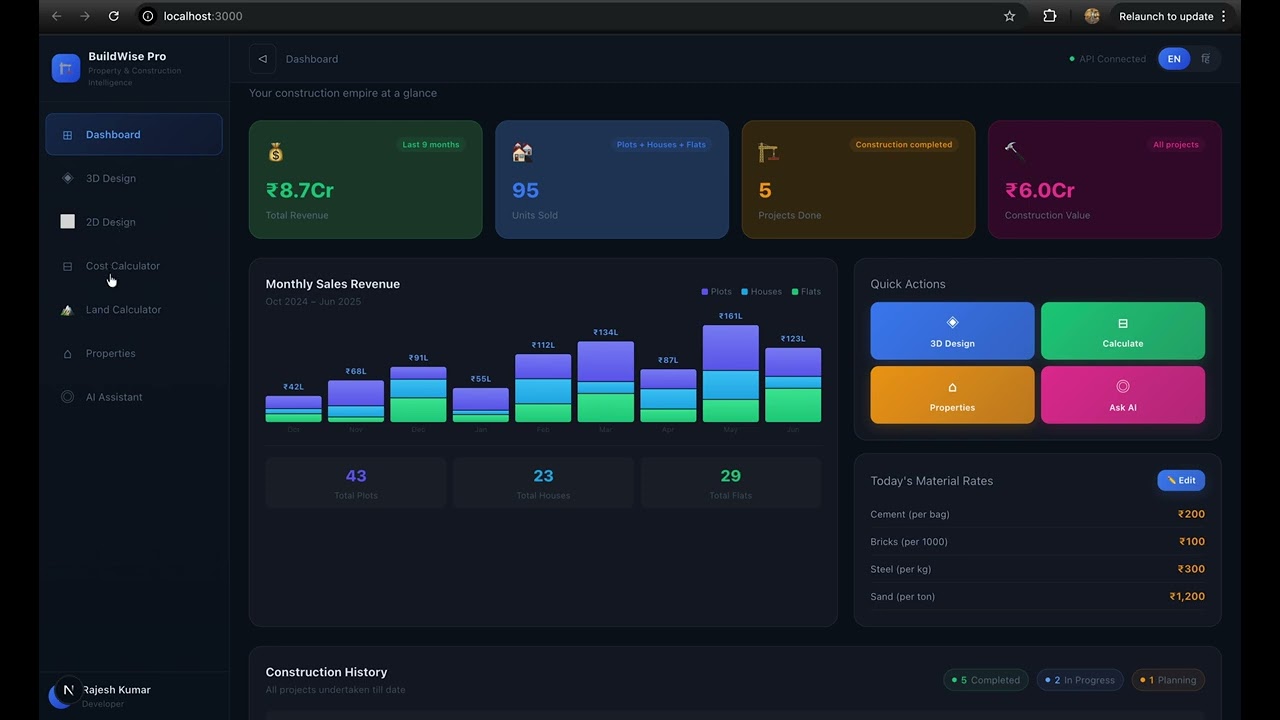Screen dimensions: 1280x720
Task: Click the Properties house icon in sidebar
Action: coord(67,354)
